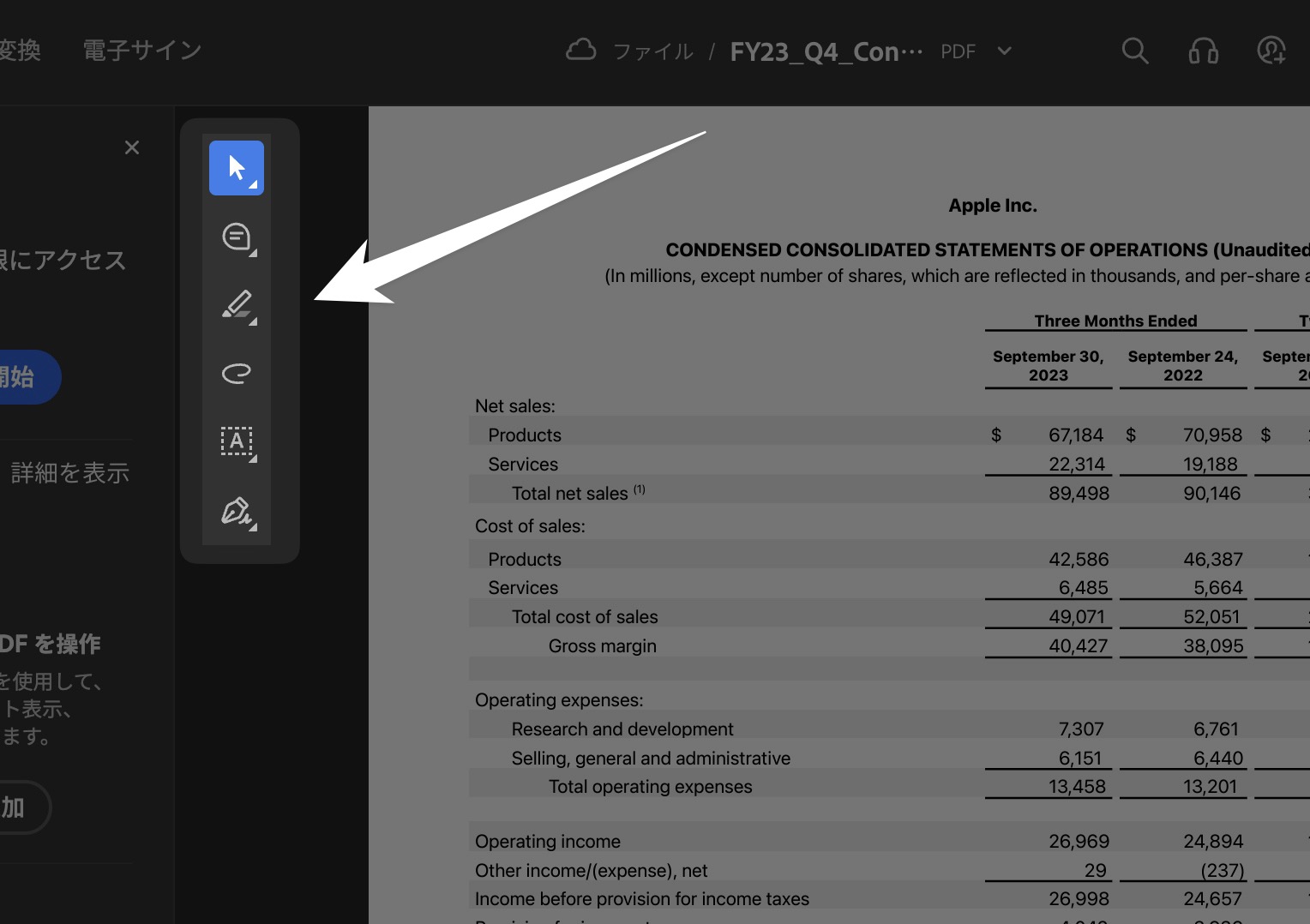Open the 電子サイン menu

tap(142, 51)
